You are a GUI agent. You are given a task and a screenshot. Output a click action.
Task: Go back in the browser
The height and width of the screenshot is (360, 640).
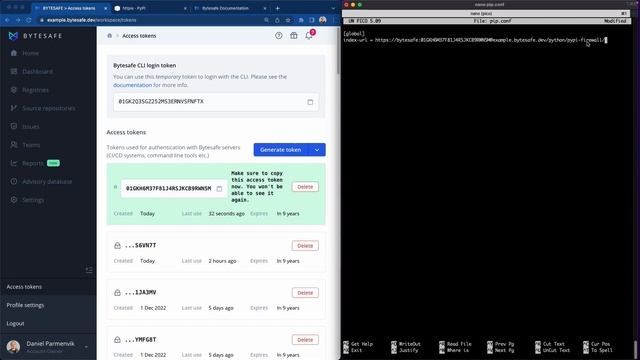[7, 20]
